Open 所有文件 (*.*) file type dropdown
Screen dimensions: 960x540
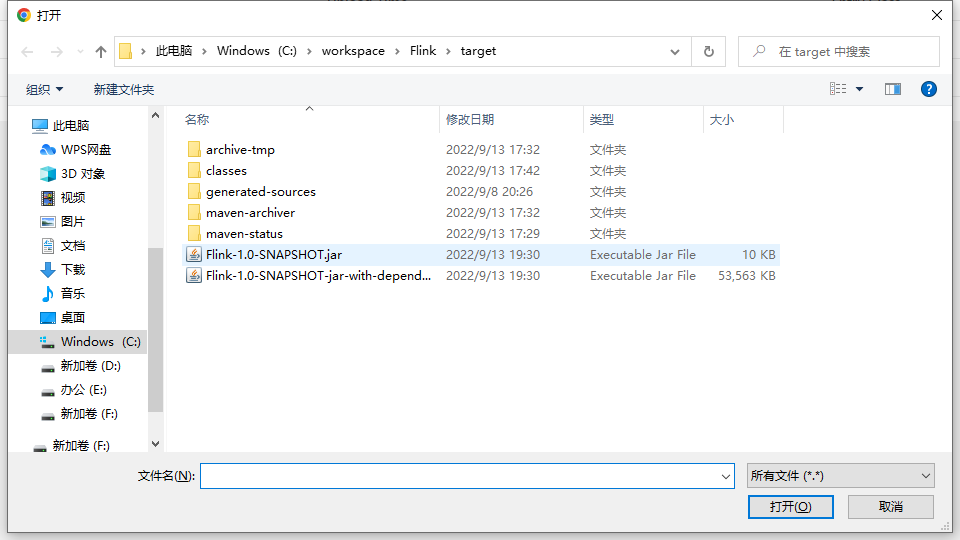tap(841, 476)
